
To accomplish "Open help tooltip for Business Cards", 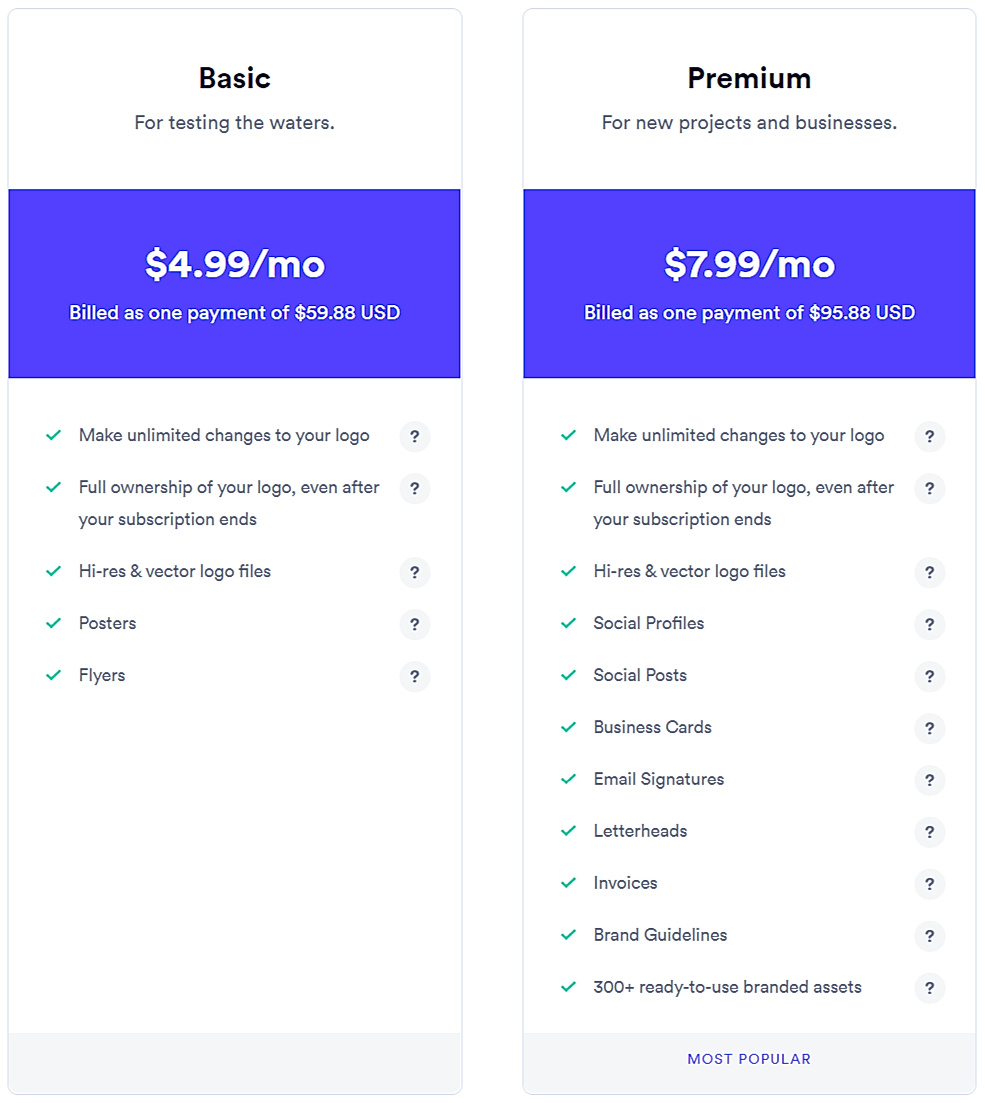I will pyautogui.click(x=930, y=728).
